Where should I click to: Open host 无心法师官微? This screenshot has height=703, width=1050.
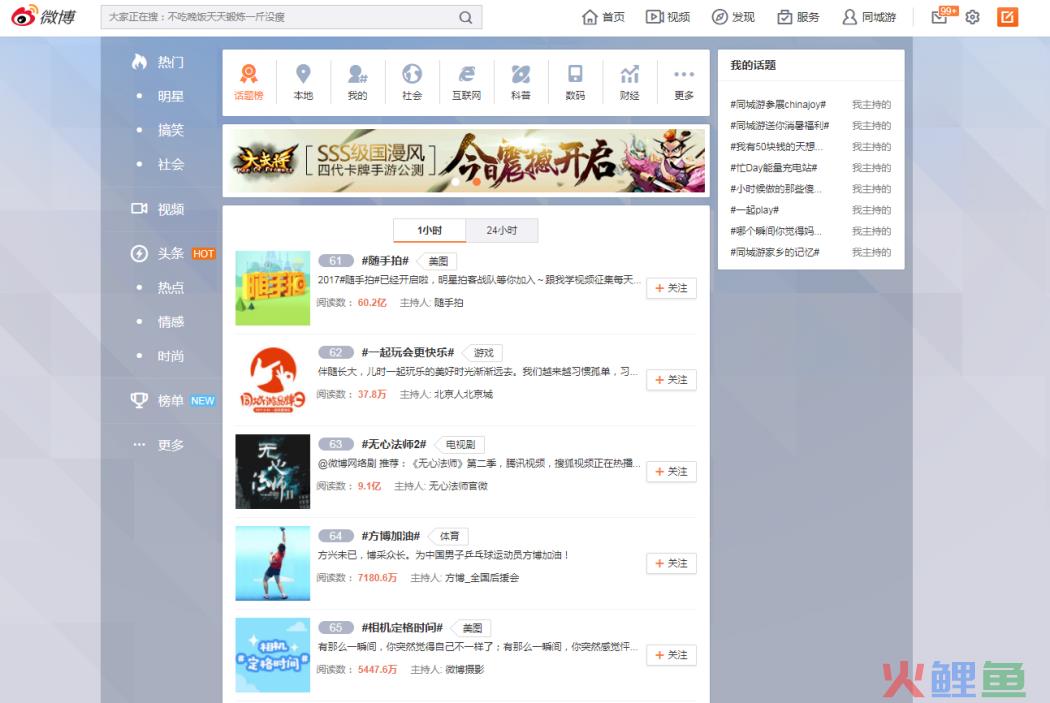point(458,486)
